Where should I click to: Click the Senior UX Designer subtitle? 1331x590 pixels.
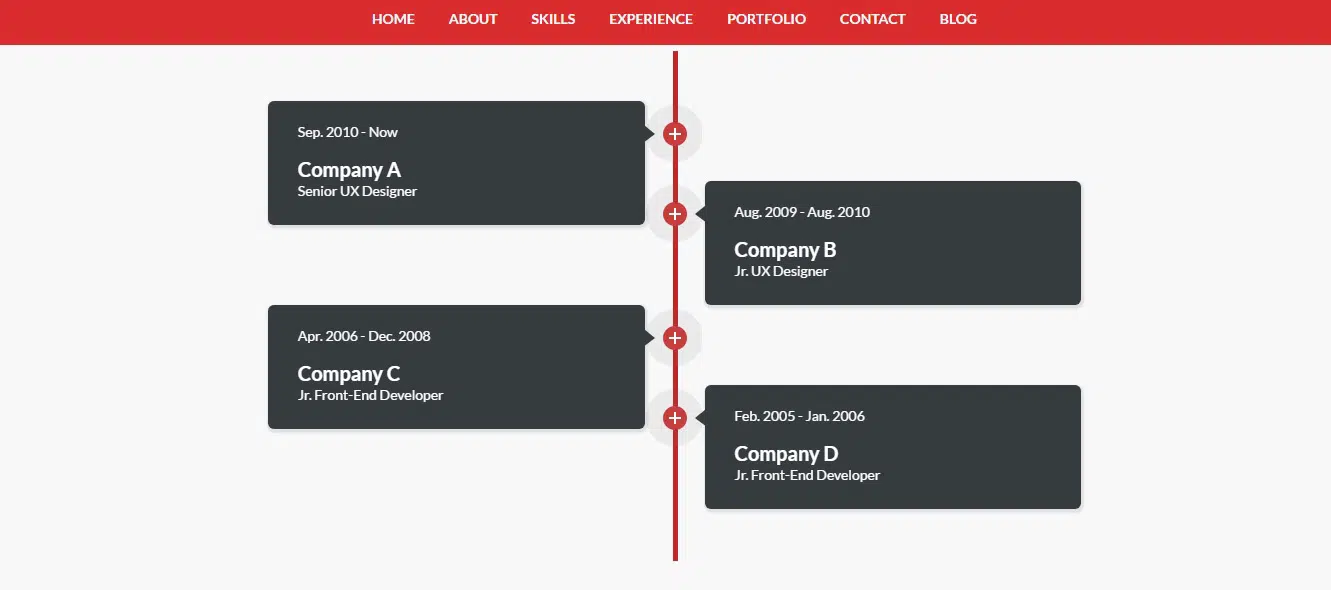tap(357, 191)
